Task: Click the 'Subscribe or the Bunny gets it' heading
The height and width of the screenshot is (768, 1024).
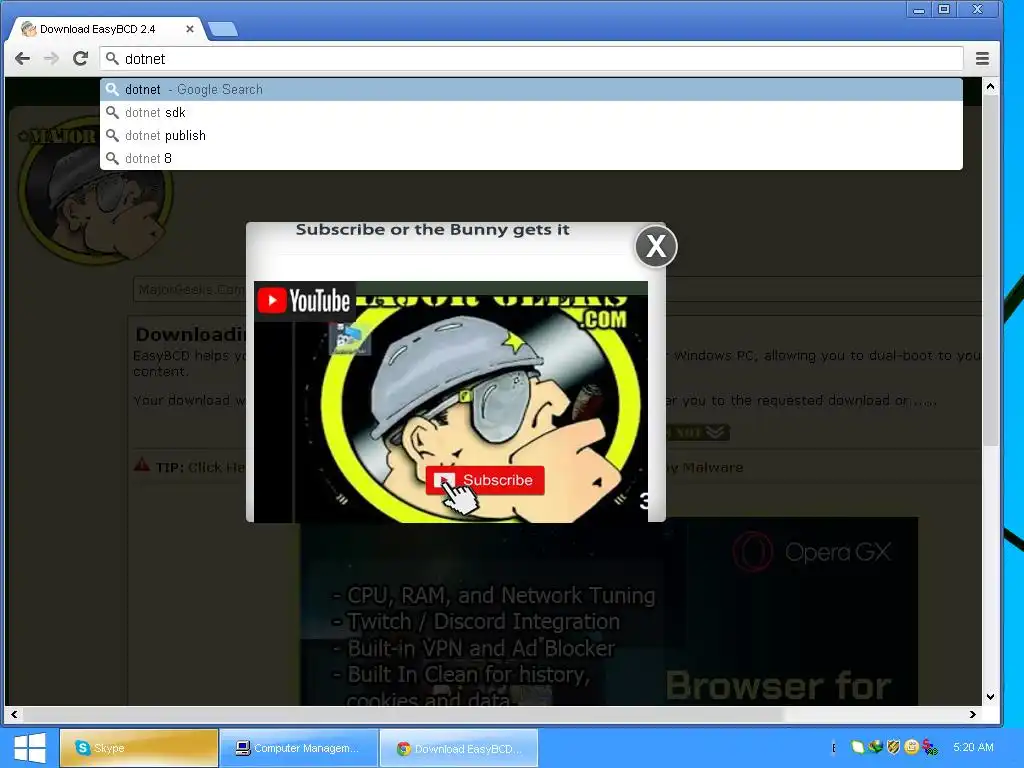Action: [x=432, y=230]
